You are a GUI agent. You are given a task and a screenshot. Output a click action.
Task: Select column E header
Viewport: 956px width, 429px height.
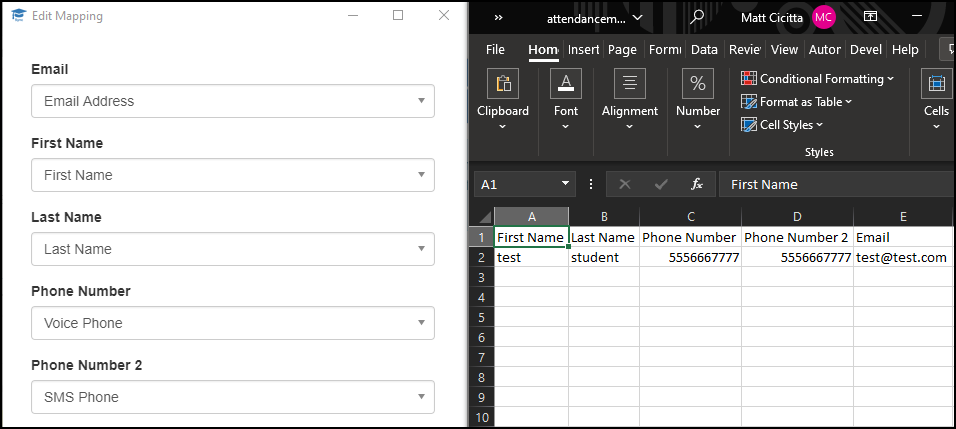click(903, 217)
